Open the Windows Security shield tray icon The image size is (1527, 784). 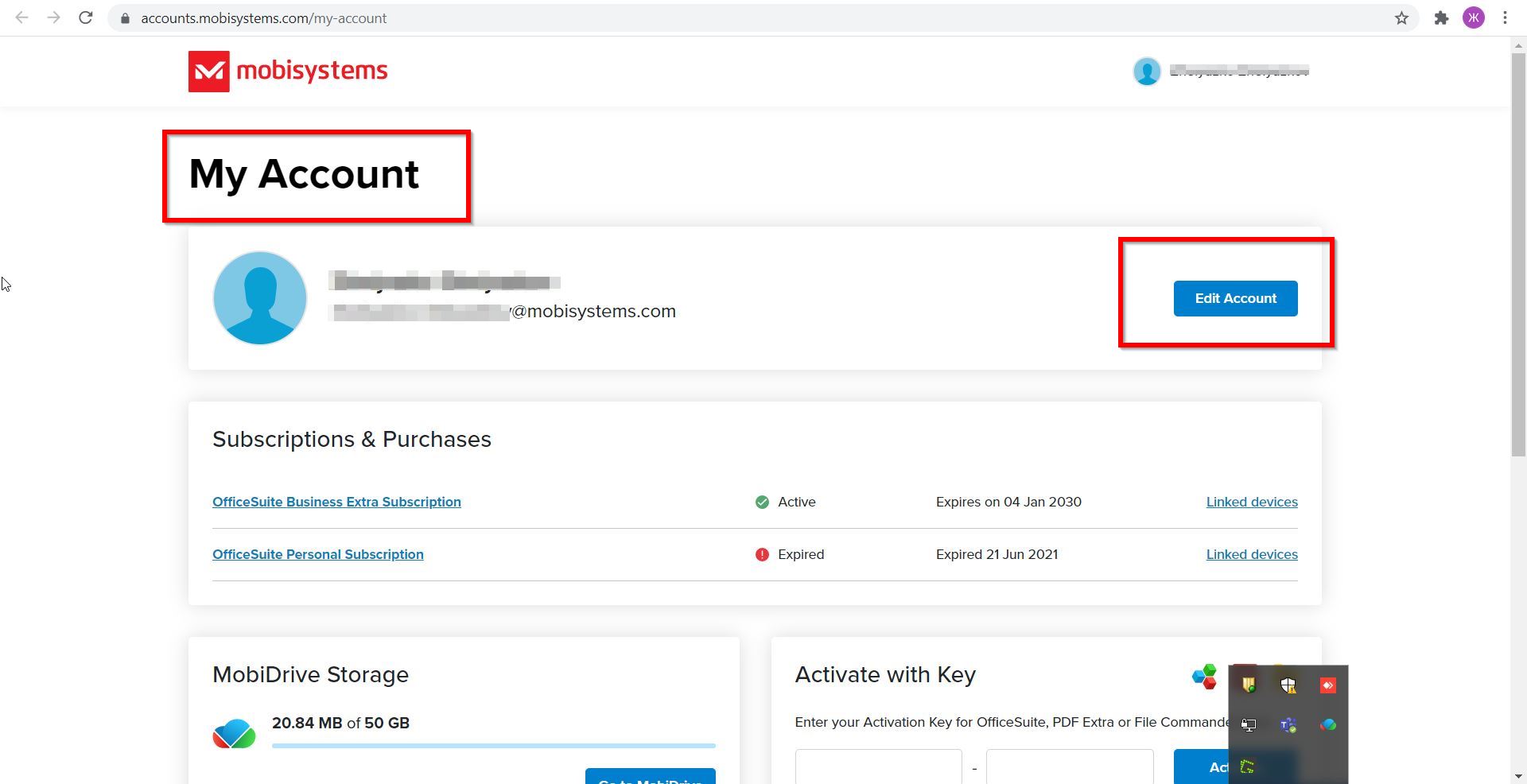(x=1288, y=685)
